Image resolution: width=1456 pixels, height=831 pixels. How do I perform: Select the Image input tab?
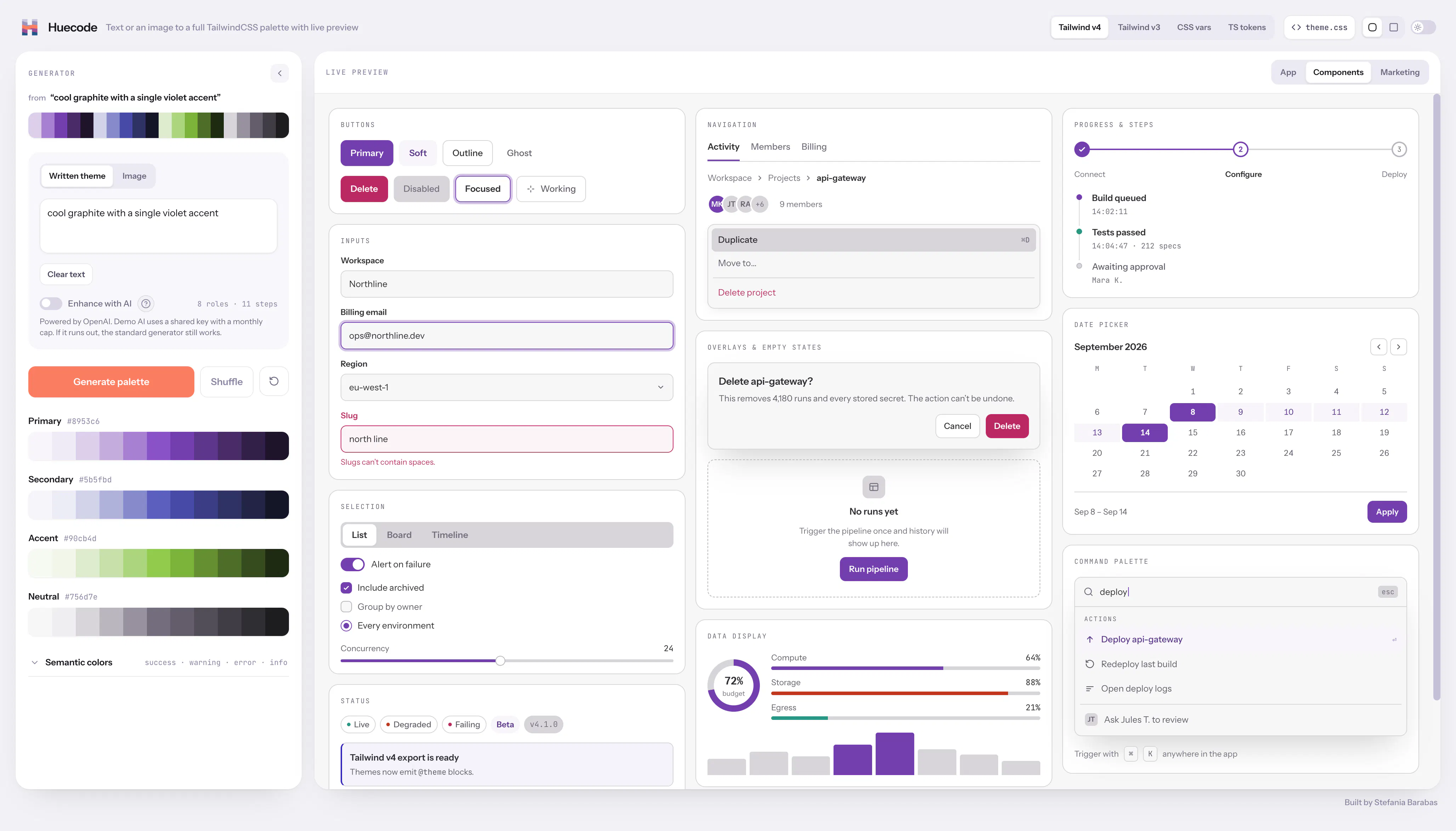pos(134,176)
